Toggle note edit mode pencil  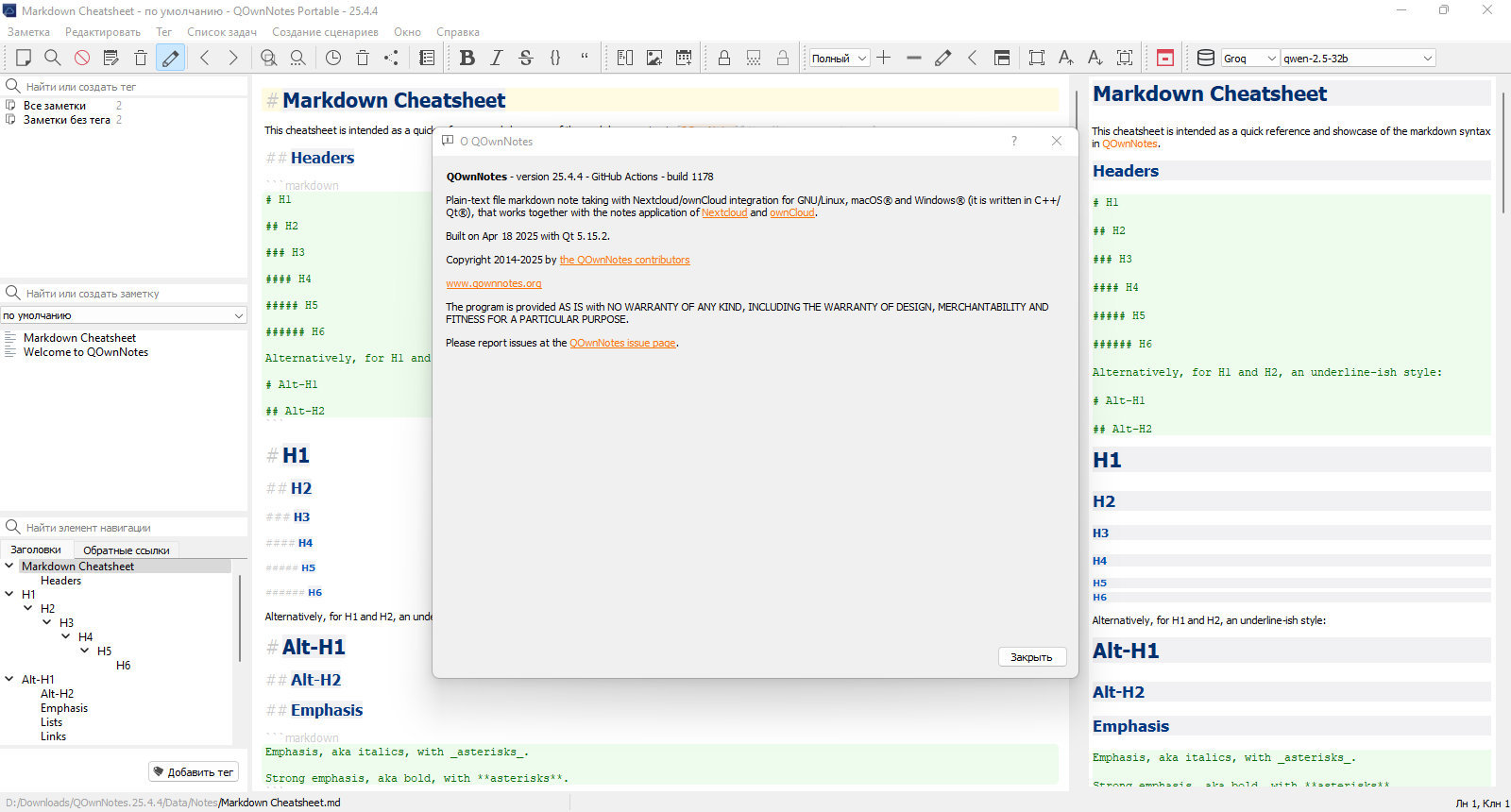click(170, 58)
